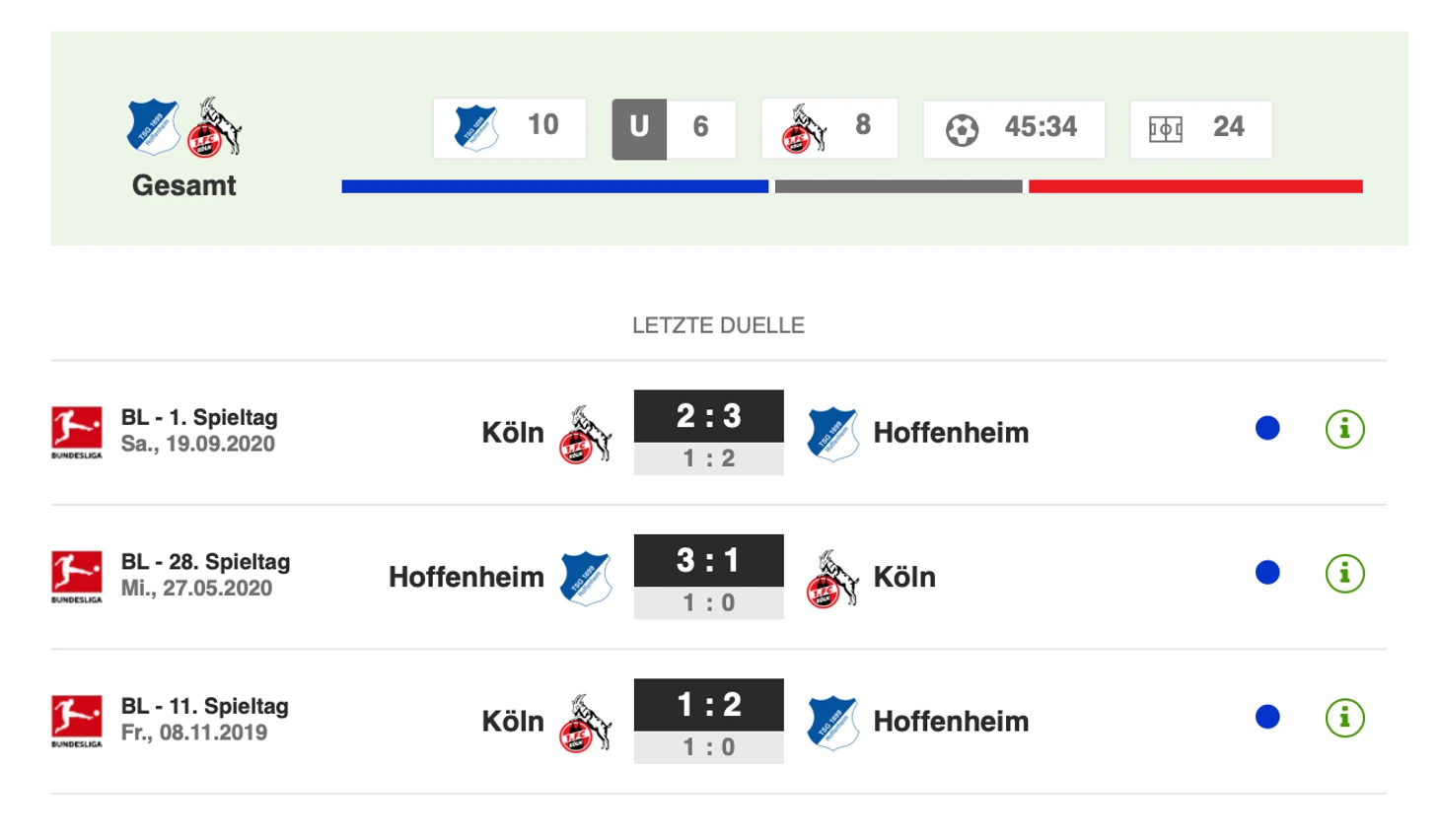The height and width of the screenshot is (840, 1440).
Task: Open info for the 19.09.2020 match
Action: 1344,429
